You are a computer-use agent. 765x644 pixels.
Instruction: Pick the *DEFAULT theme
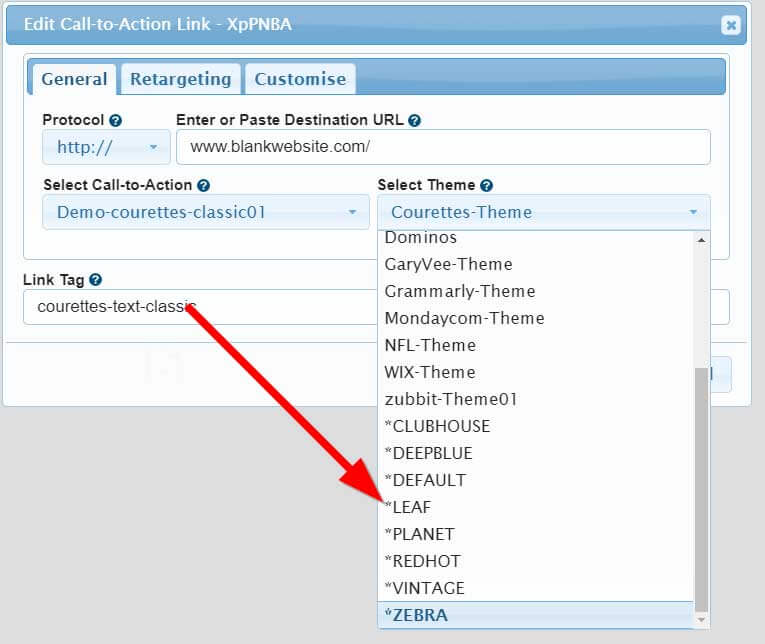535,481
